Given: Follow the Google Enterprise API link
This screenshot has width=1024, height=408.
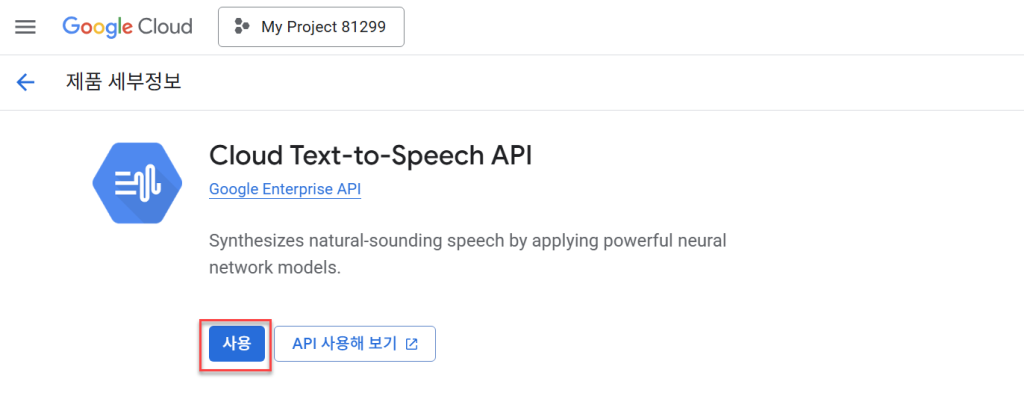Looking at the screenshot, I should point(285,189).
